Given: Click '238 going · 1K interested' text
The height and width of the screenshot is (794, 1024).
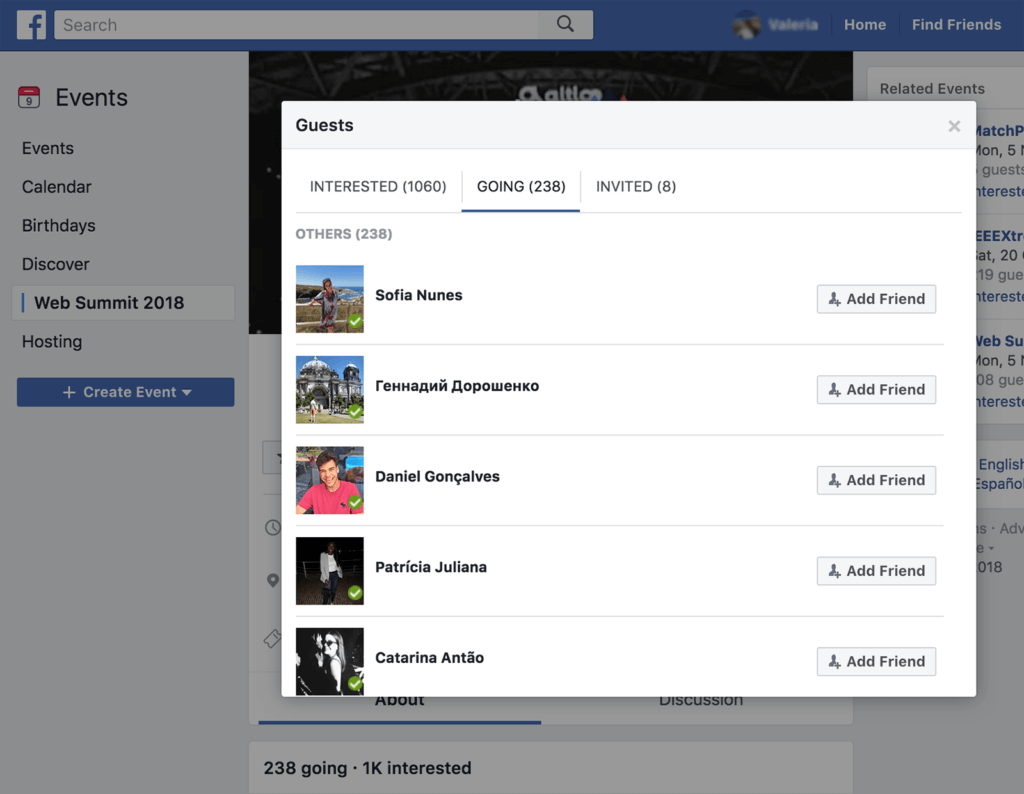Looking at the screenshot, I should point(367,768).
